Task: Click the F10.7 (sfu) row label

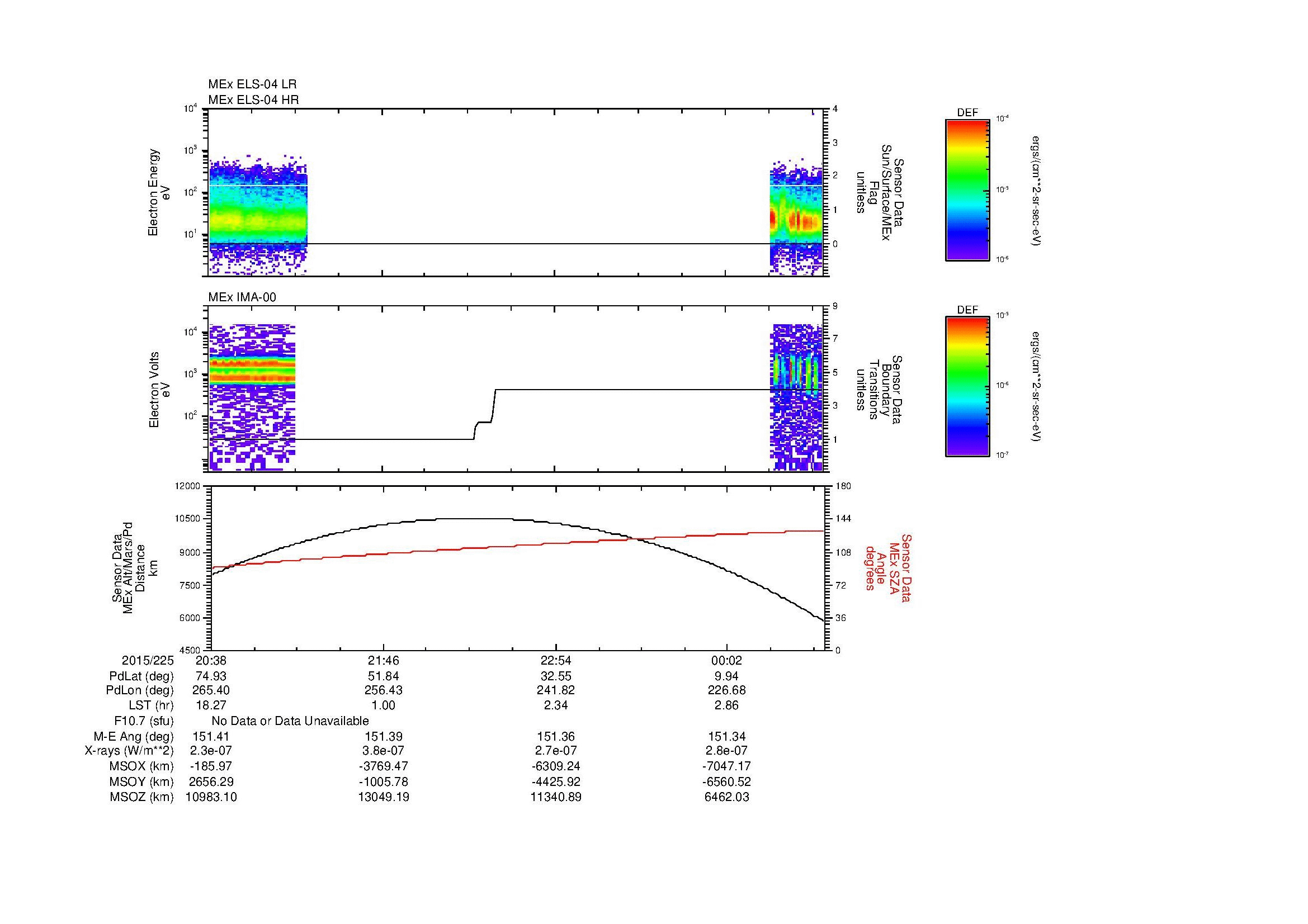Action: pyautogui.click(x=144, y=721)
